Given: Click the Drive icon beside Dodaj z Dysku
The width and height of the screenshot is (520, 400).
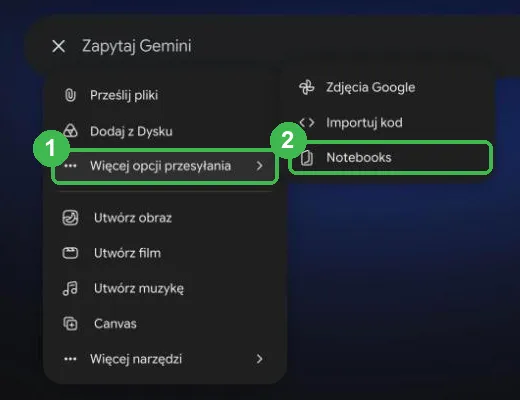Looking at the screenshot, I should click(x=70, y=131).
